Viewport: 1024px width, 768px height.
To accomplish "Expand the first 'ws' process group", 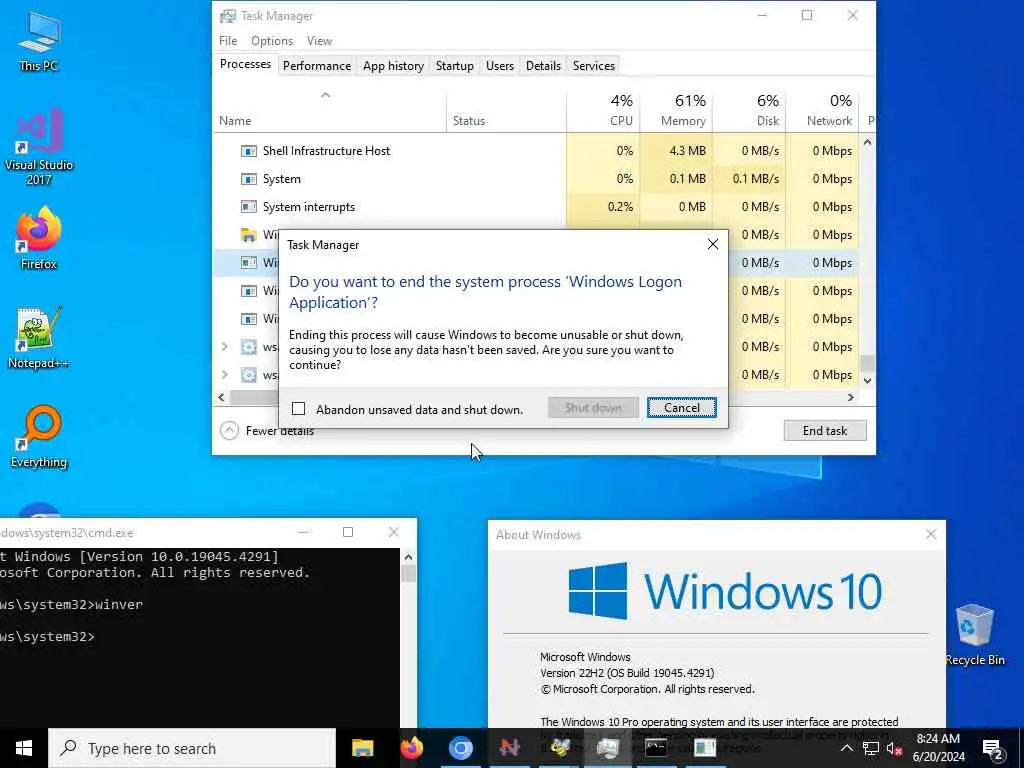I will click(225, 347).
